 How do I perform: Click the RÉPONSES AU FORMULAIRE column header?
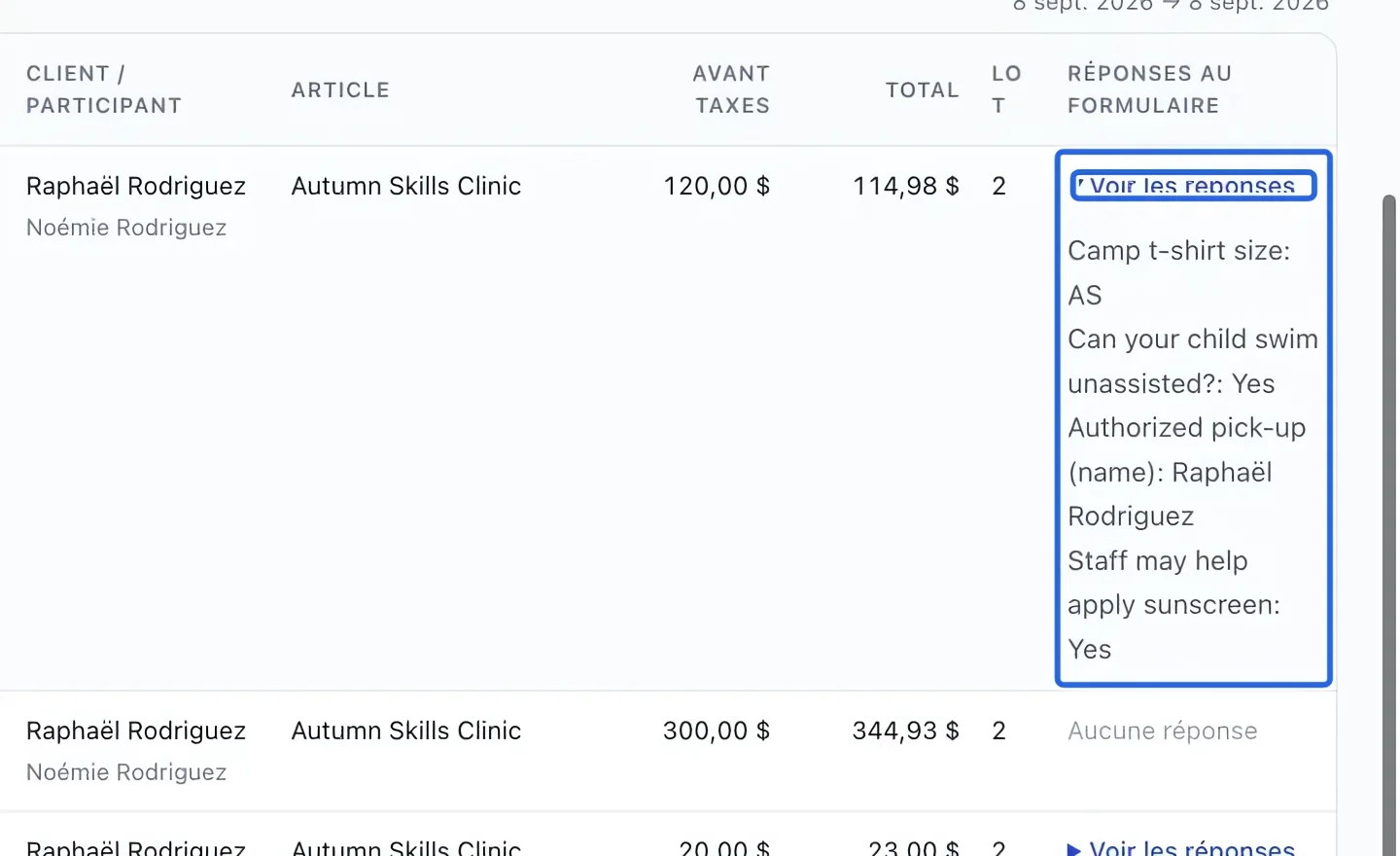click(1149, 89)
